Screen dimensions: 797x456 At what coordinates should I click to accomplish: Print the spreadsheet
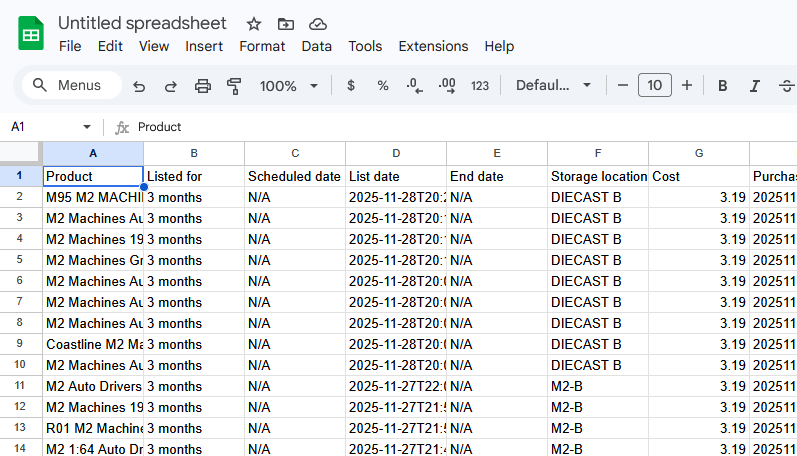(203, 86)
